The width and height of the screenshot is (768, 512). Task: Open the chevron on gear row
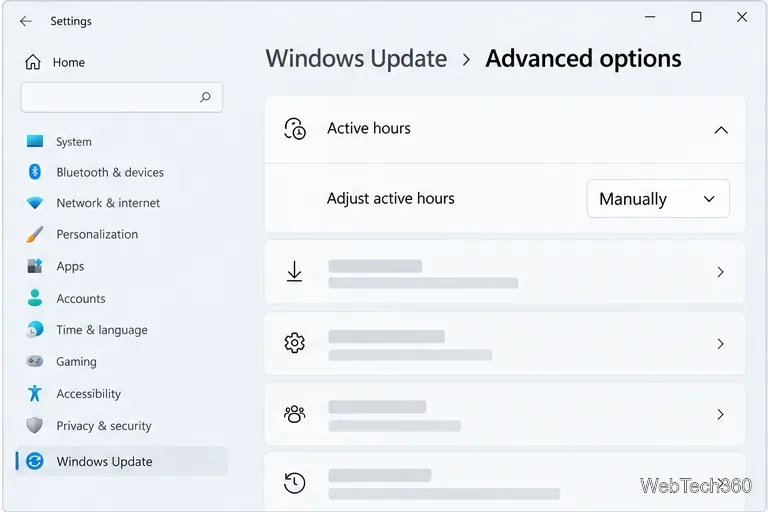pyautogui.click(x=720, y=343)
